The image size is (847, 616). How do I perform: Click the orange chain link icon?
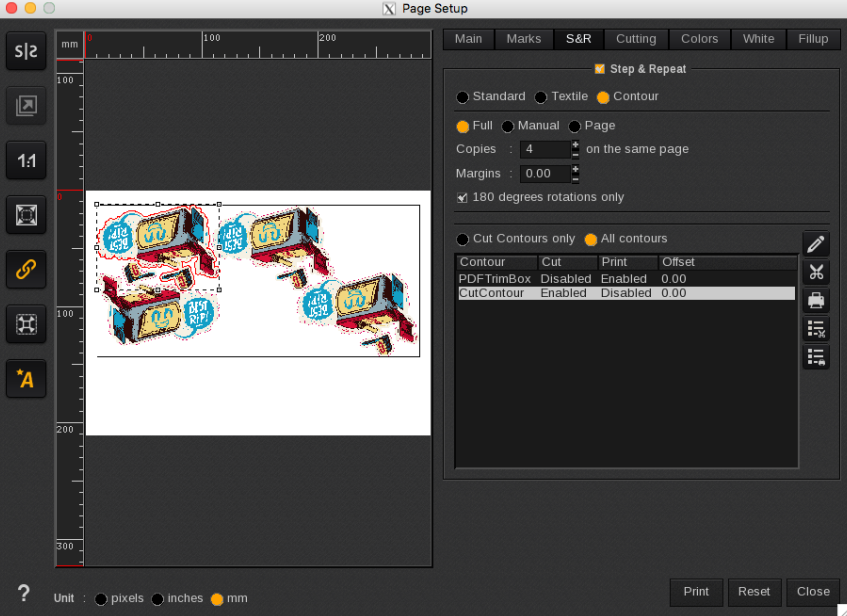(26, 269)
